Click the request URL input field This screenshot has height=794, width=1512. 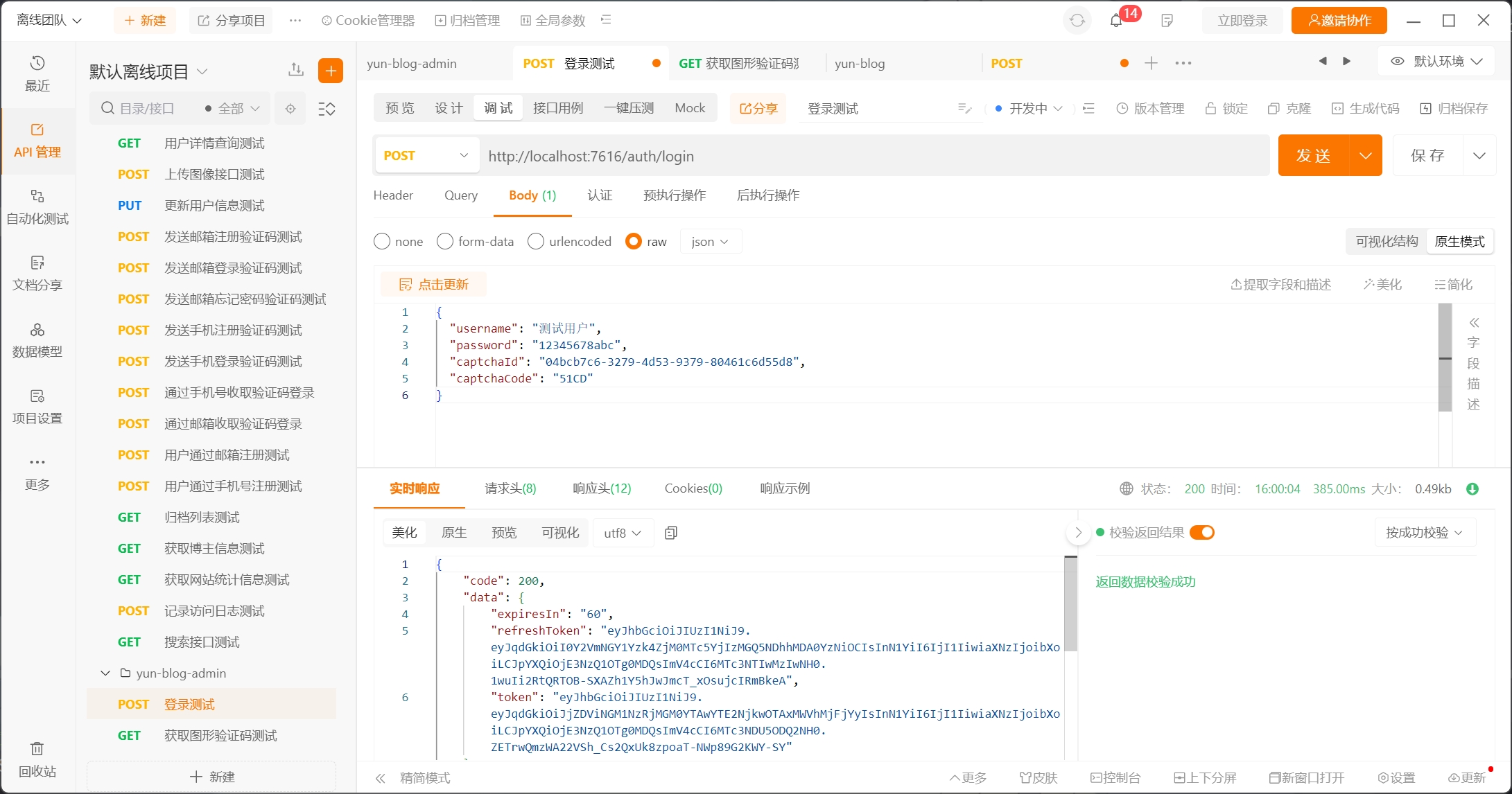point(874,156)
